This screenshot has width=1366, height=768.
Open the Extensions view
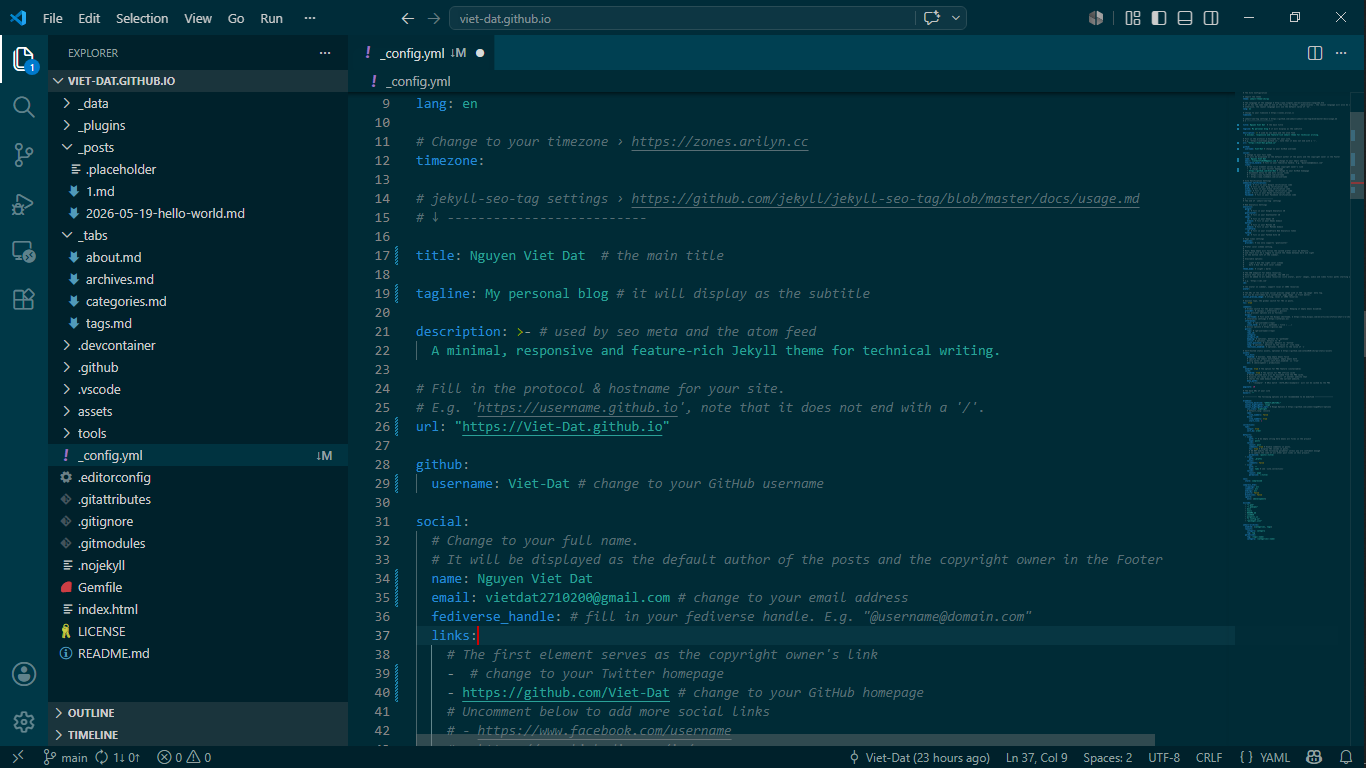tap(24, 299)
